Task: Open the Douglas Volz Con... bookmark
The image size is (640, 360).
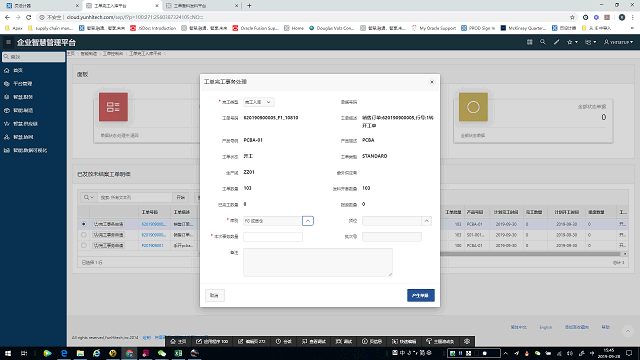Action: (331, 28)
